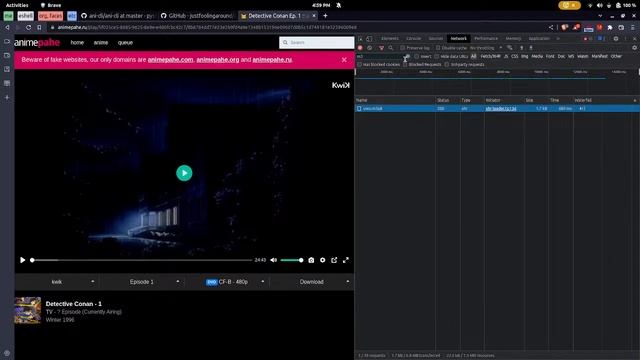The image size is (640, 360).
Task: Click the Detective Conan poster thumbnail
Action: 28,310
